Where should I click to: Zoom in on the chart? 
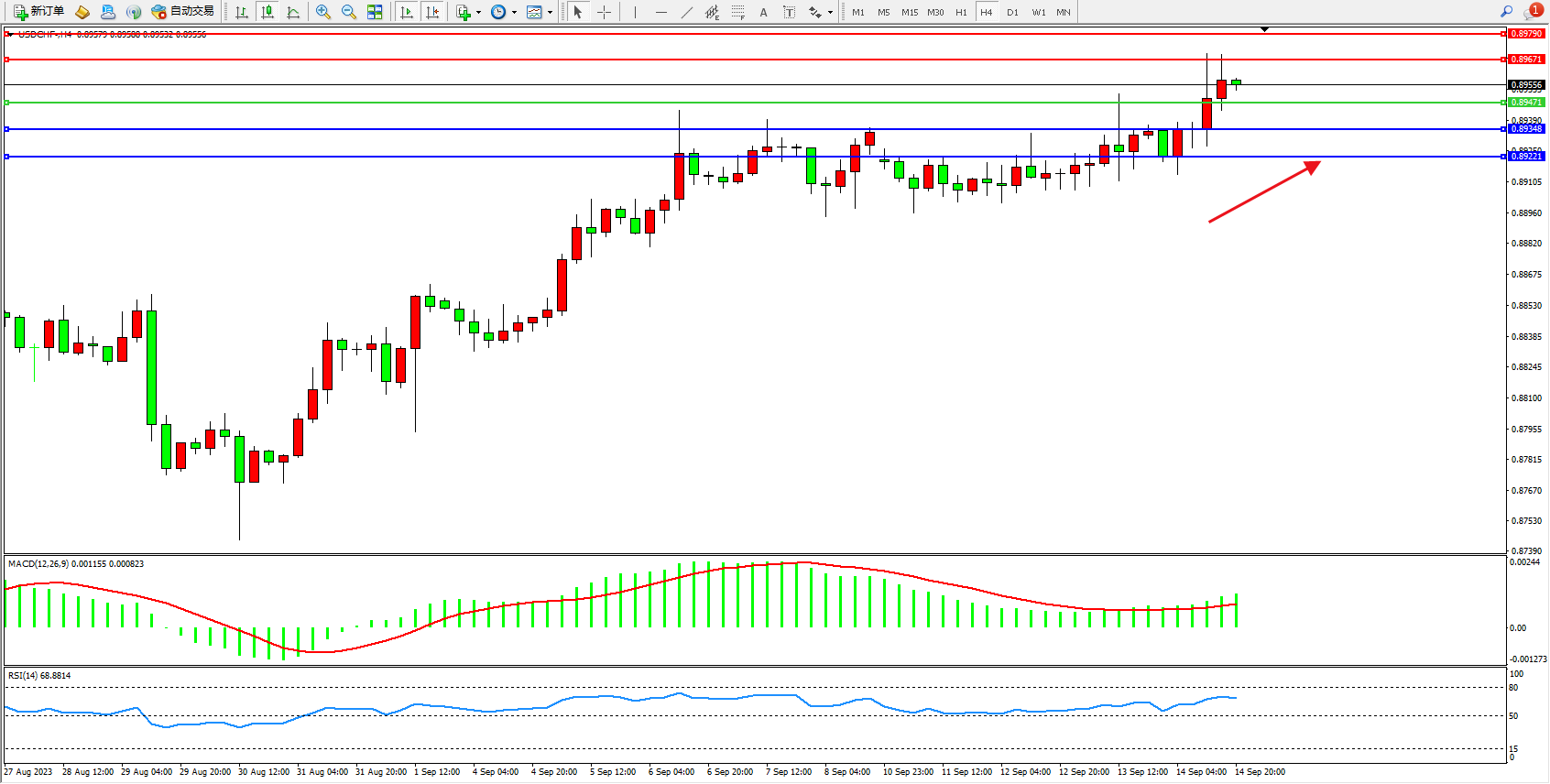(x=323, y=12)
